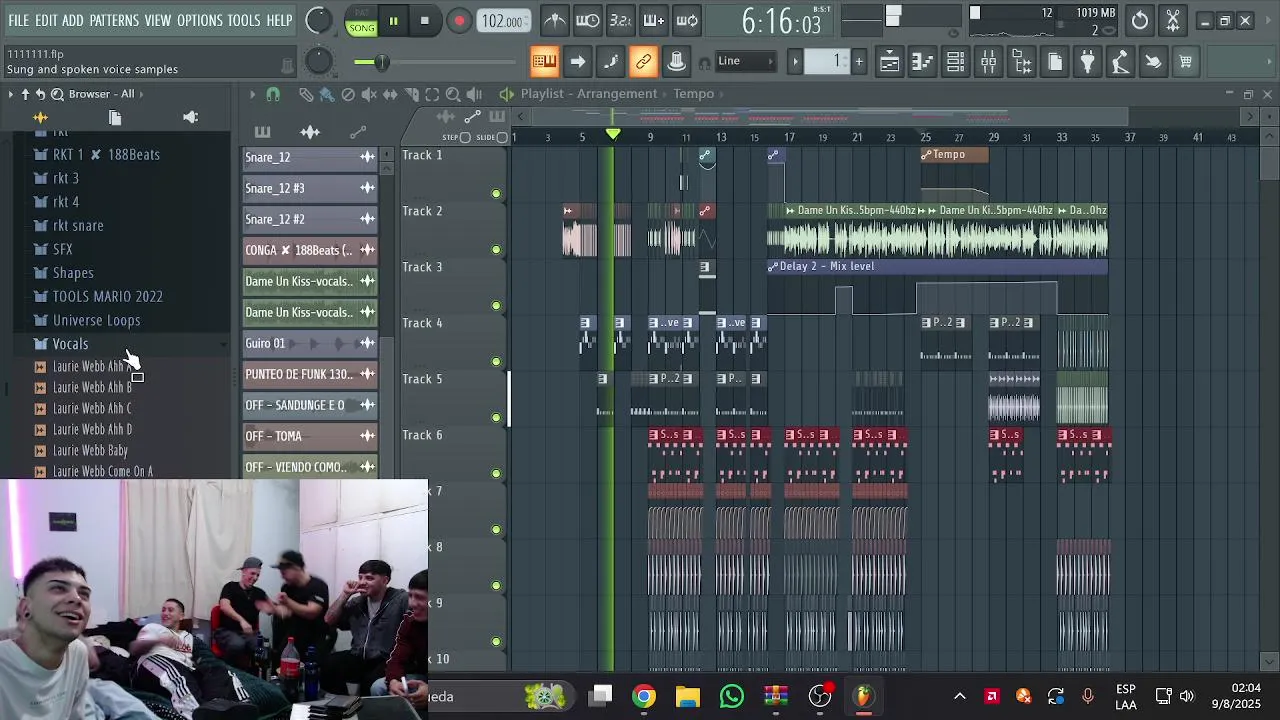Select the Slice tool in the playlist toolbar
This screenshot has height=720, width=1280.
[410, 94]
